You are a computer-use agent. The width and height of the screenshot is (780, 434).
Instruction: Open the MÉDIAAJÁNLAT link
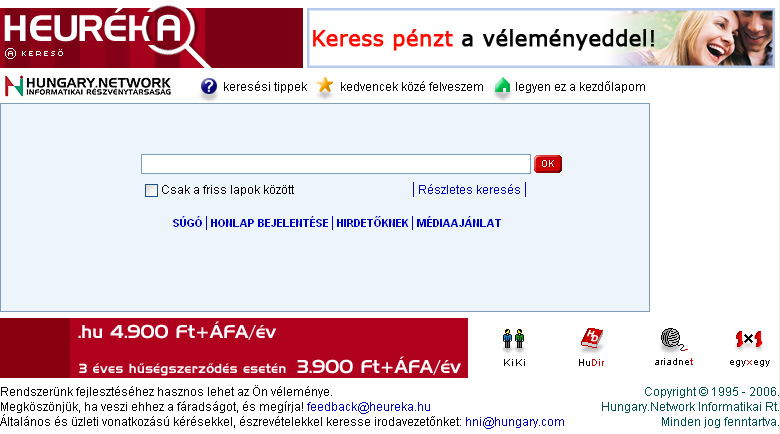click(x=459, y=223)
